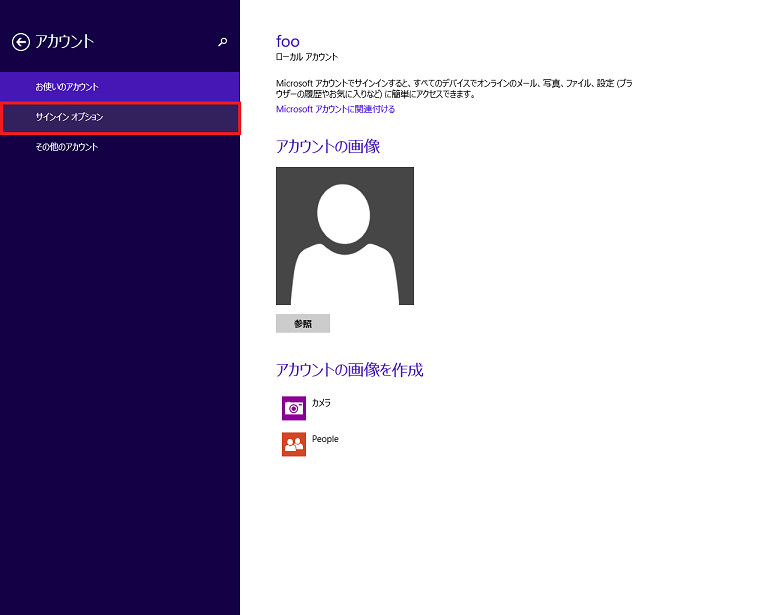
Task: Click the empty sidebar area below その他のアカウント
Action: (x=119, y=380)
